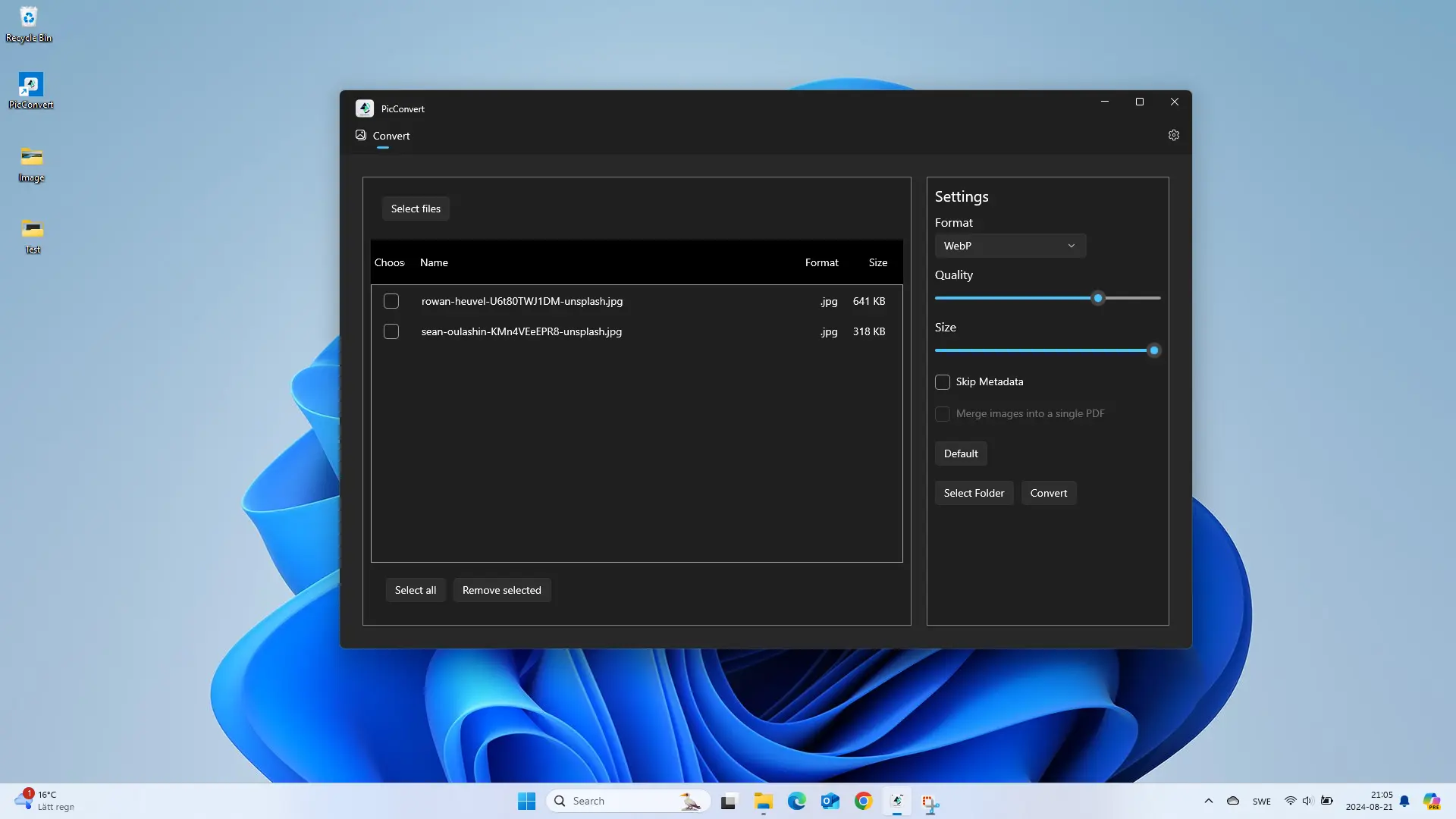This screenshot has height=819, width=1456.
Task: Click the Remove selected button
Action: 502,590
